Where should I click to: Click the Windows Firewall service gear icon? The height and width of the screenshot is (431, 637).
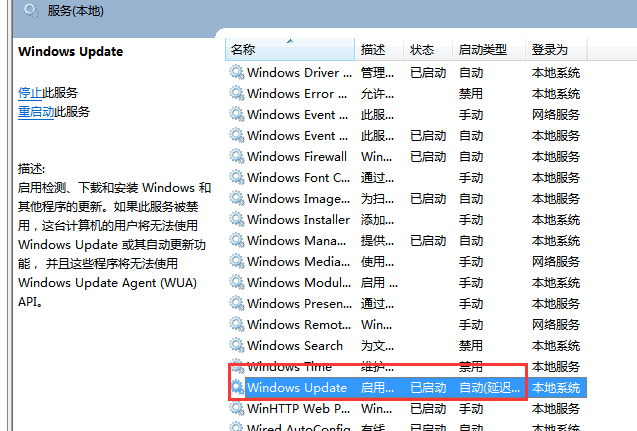click(236, 156)
